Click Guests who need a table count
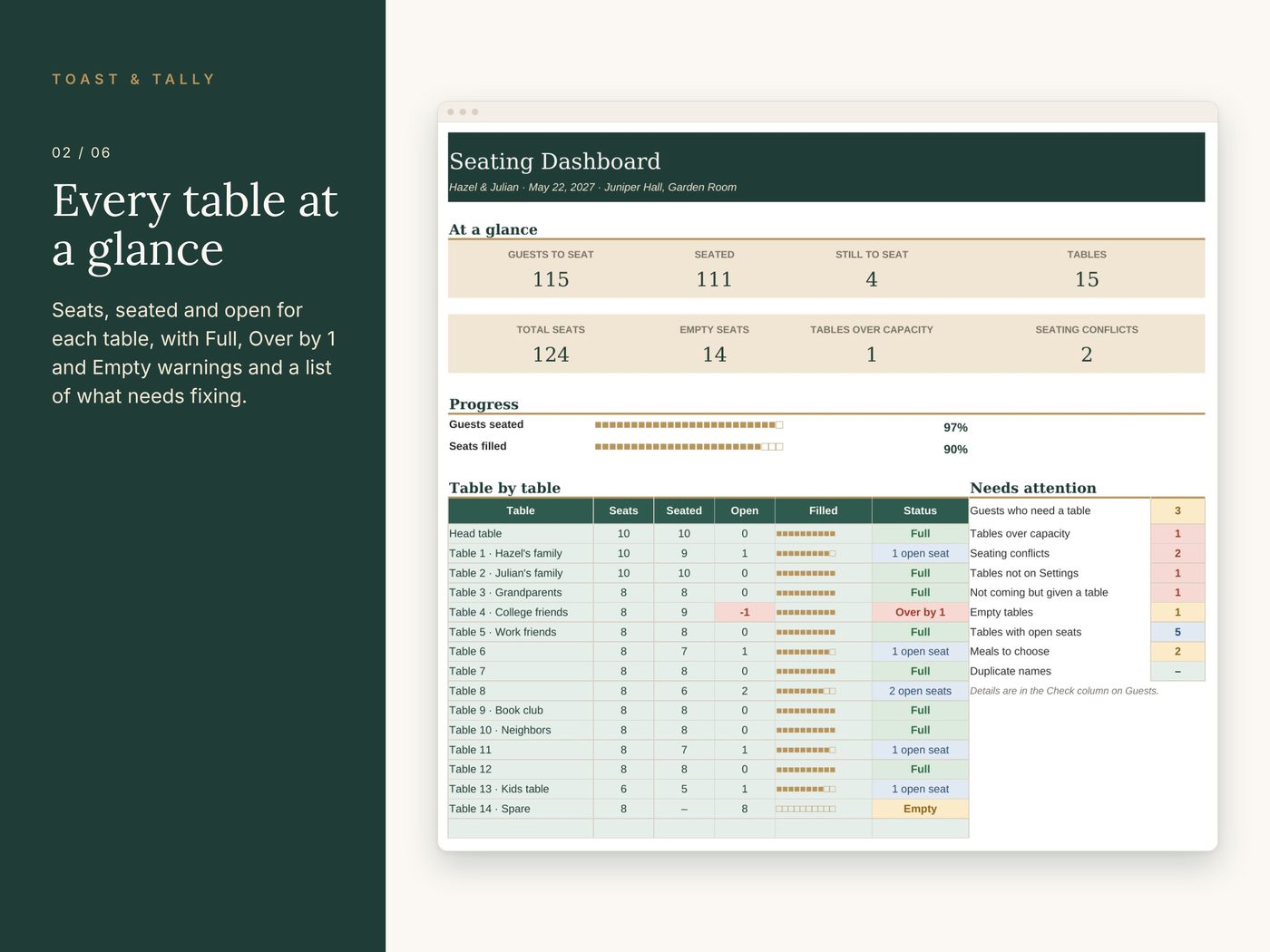This screenshot has height=952, width=1270. click(1177, 510)
